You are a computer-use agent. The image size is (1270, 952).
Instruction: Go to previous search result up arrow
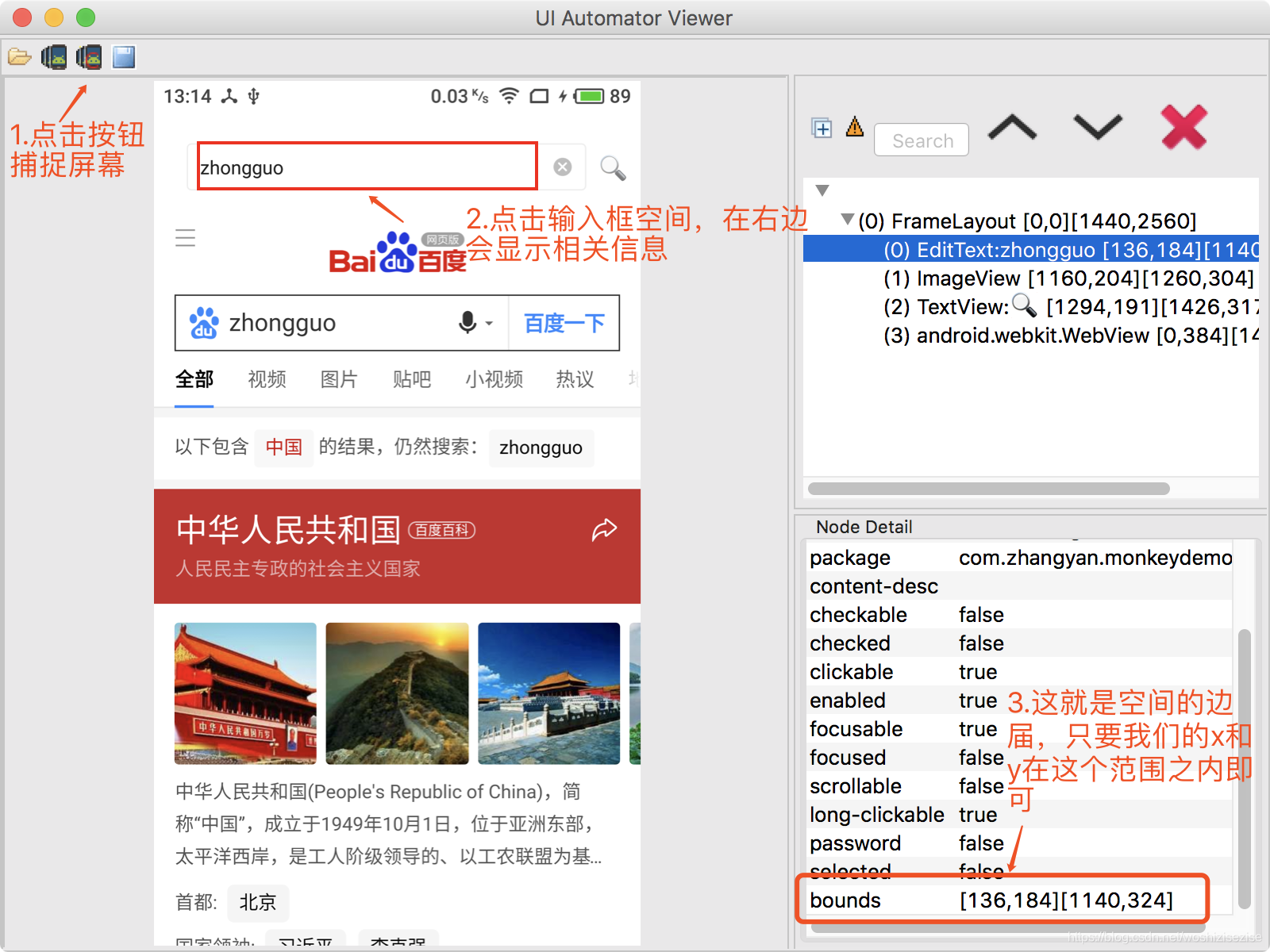pyautogui.click(x=1012, y=127)
